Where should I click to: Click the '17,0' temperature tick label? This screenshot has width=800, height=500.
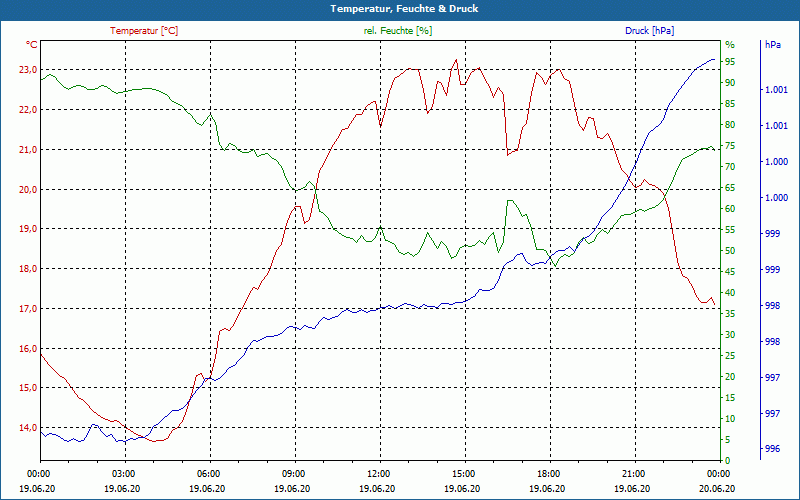(28, 309)
